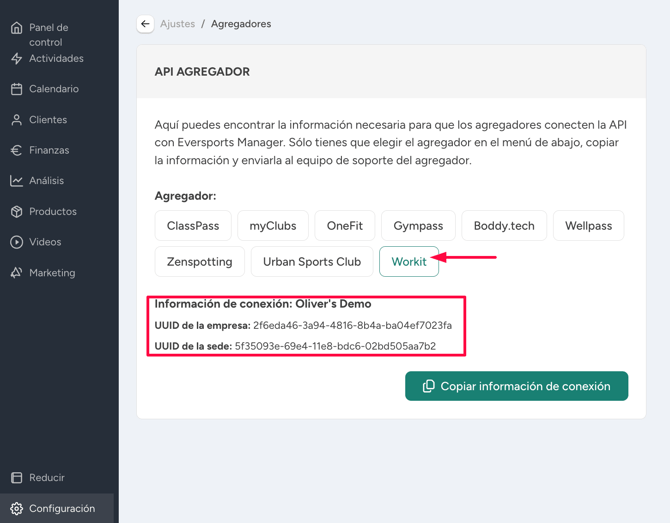Open Configuración in the sidebar

[x=61, y=508]
